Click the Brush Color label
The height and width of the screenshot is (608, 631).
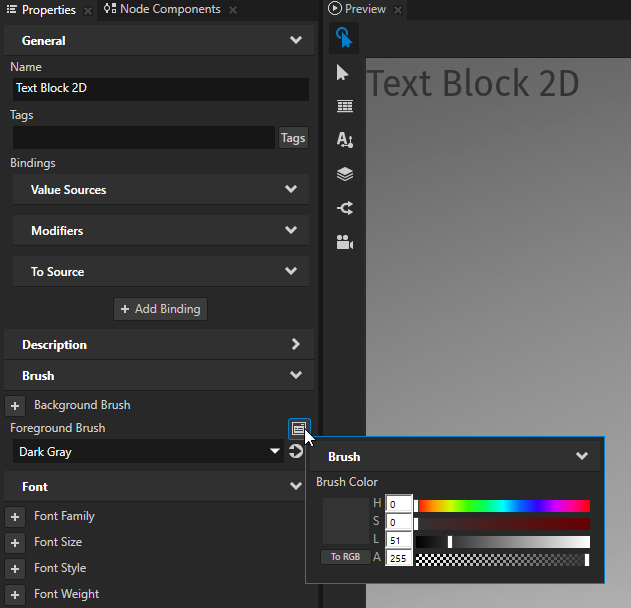click(347, 482)
